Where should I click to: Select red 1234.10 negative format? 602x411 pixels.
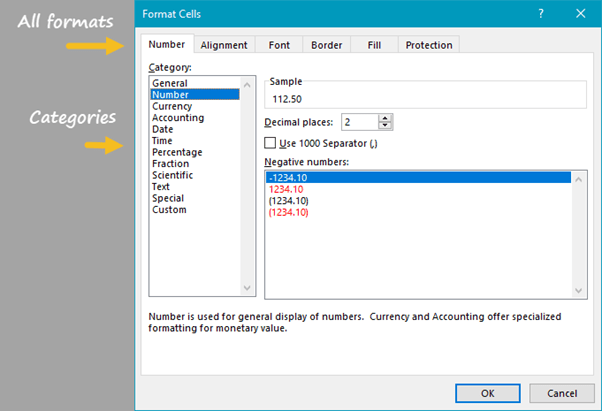coord(418,189)
